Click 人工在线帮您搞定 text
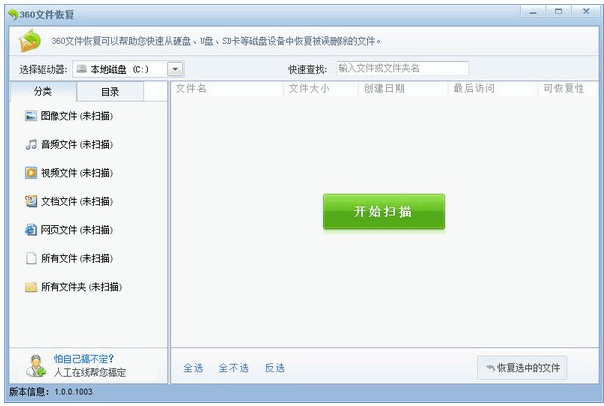 coord(90,372)
